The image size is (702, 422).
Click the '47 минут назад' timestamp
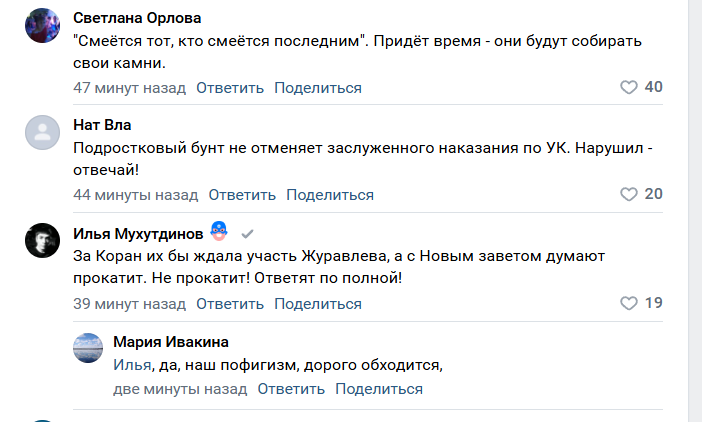(x=130, y=87)
